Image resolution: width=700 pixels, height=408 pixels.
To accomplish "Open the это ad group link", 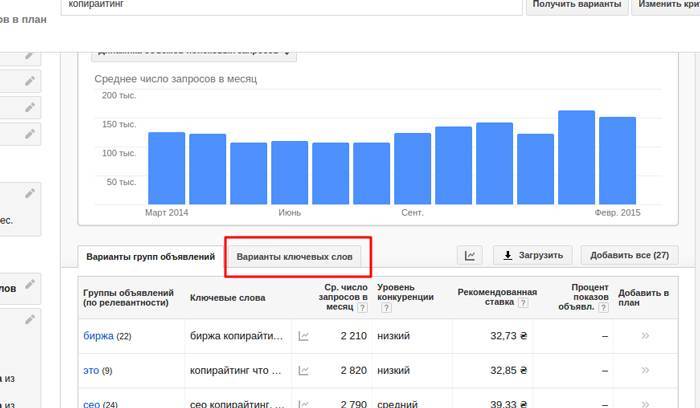I will (90, 370).
